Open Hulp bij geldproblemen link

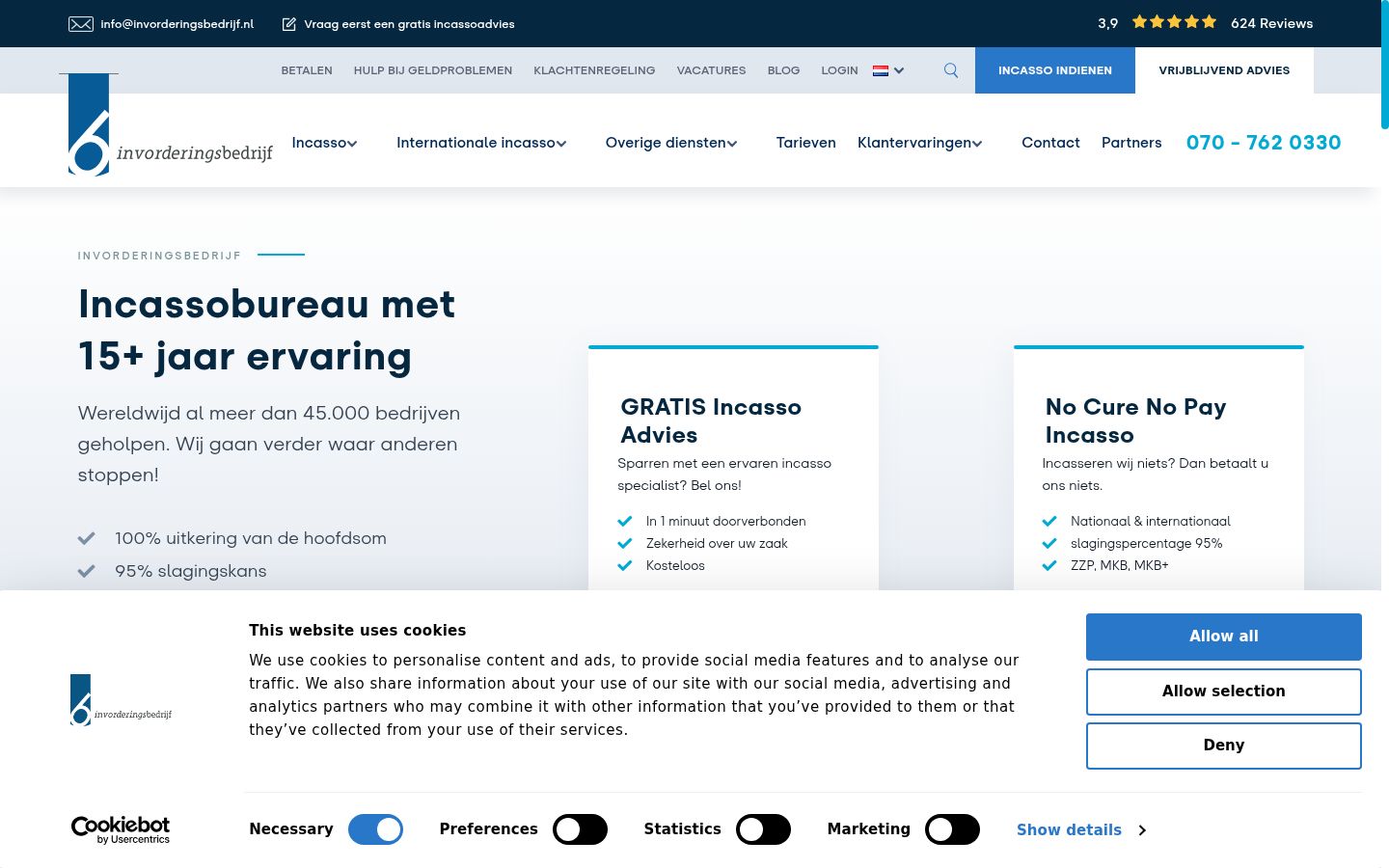[433, 70]
